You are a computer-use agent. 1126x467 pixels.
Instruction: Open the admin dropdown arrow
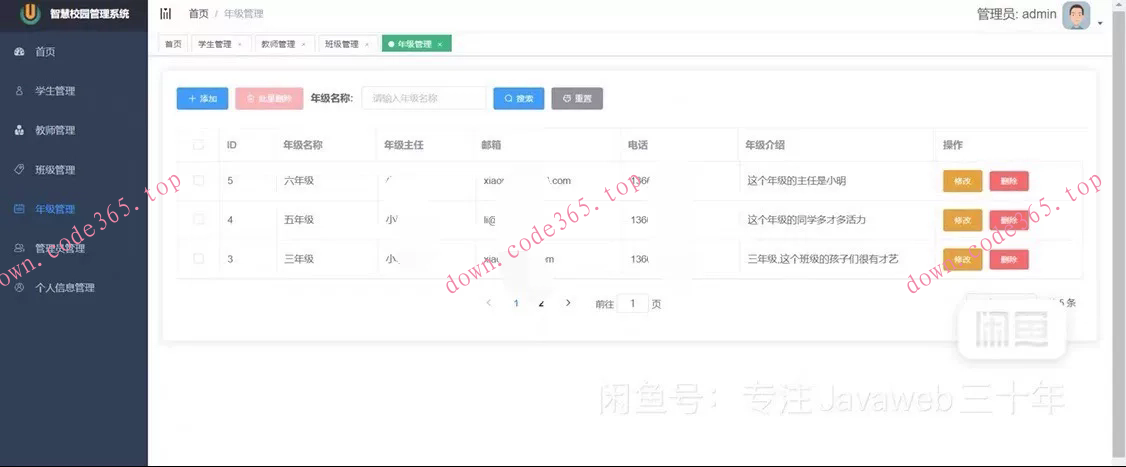[1100, 24]
